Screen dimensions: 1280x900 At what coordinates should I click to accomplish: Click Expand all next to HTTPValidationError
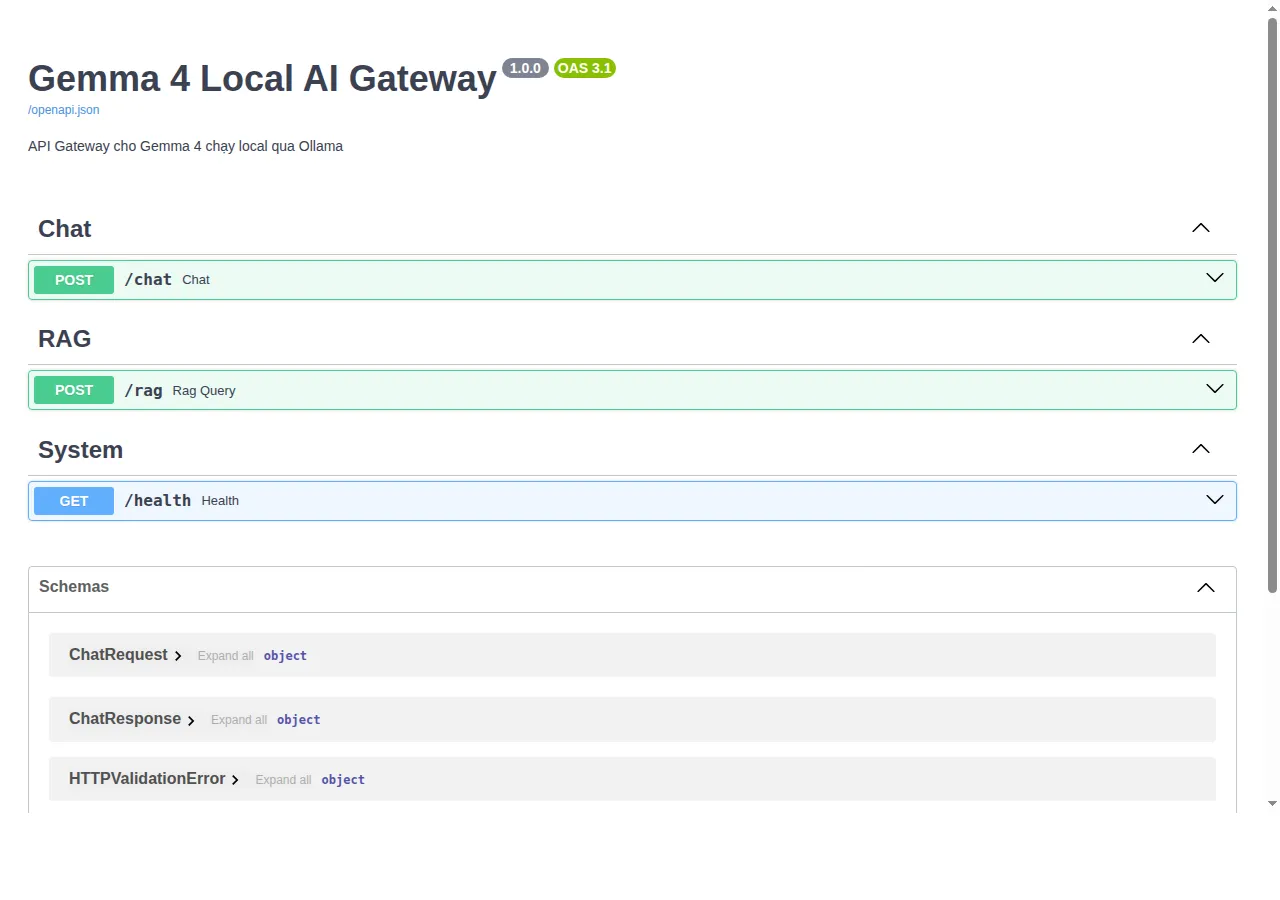pyautogui.click(x=283, y=780)
